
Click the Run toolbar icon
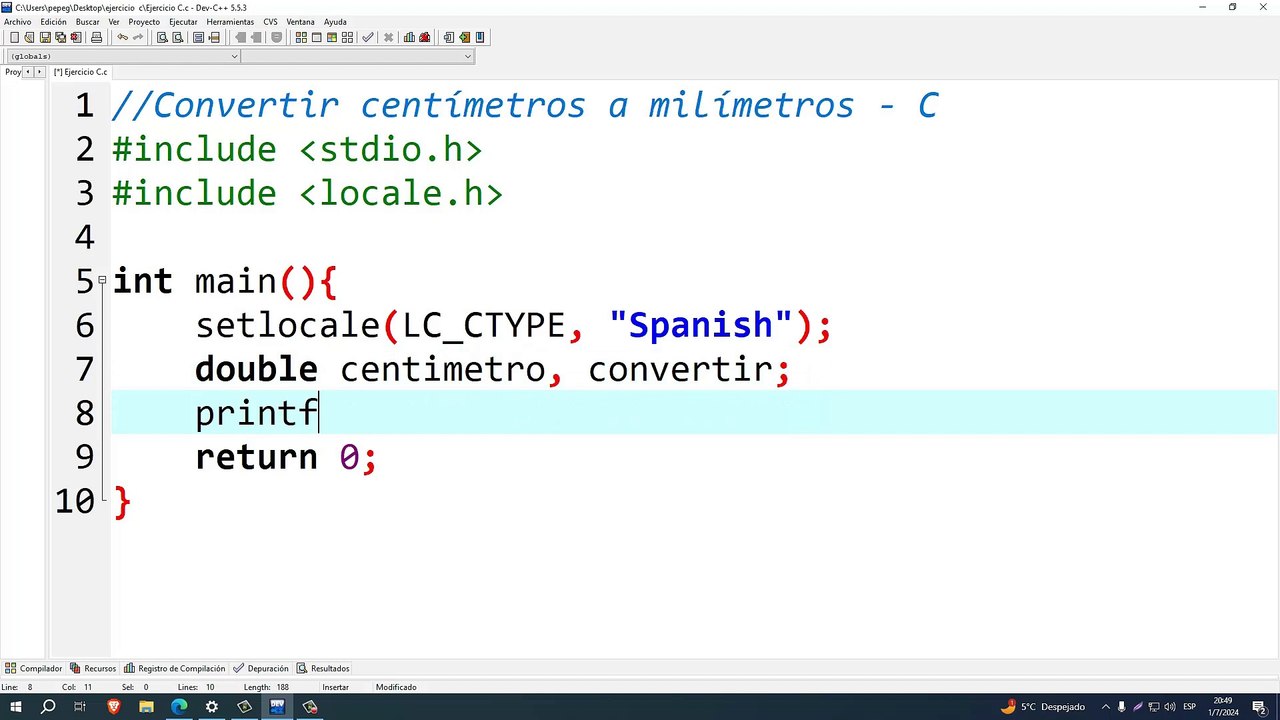(317, 38)
